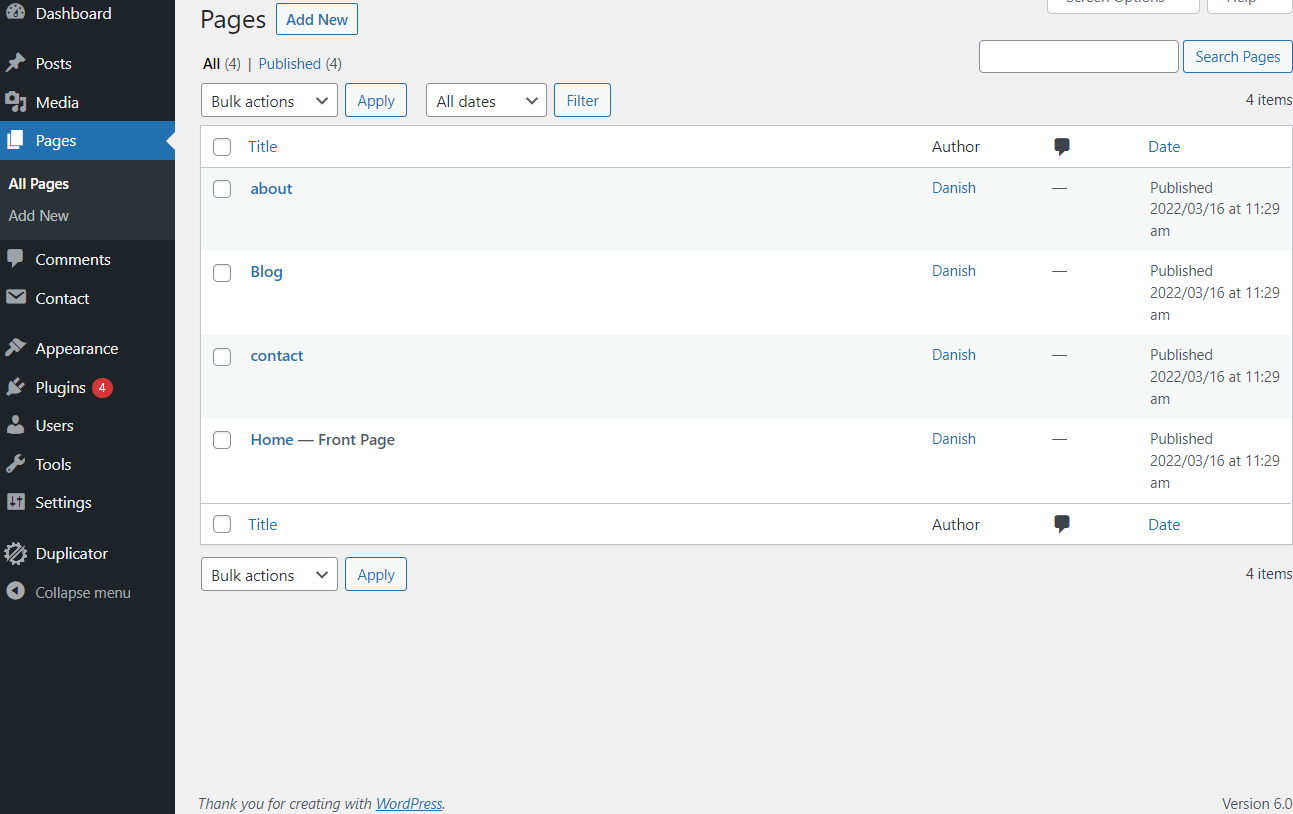Click the Settings sliders icon
1293x814 pixels.
(15, 502)
